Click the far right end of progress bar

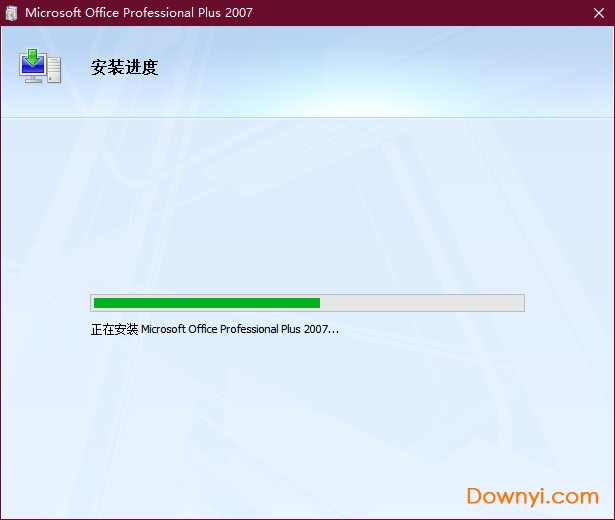click(521, 303)
